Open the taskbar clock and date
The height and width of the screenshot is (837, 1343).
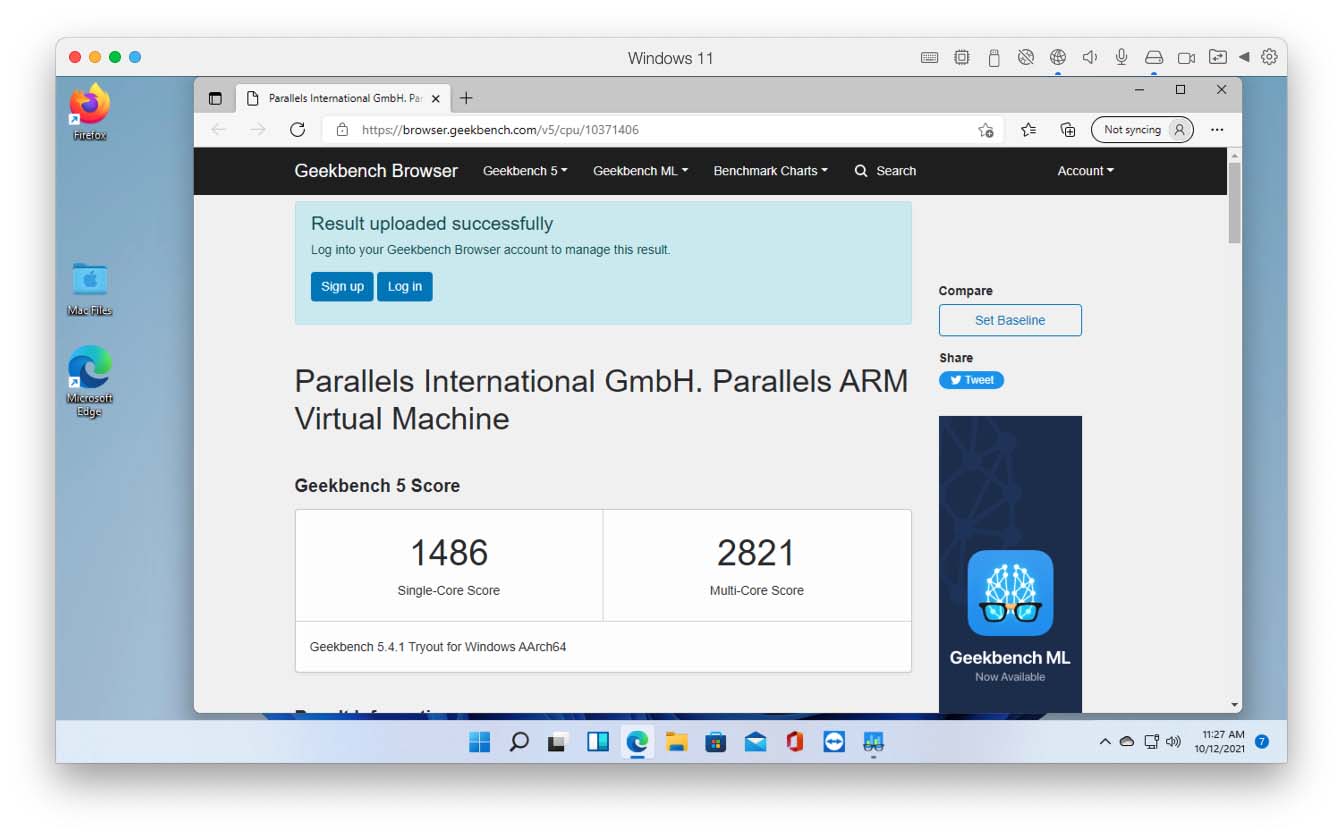(1220, 742)
